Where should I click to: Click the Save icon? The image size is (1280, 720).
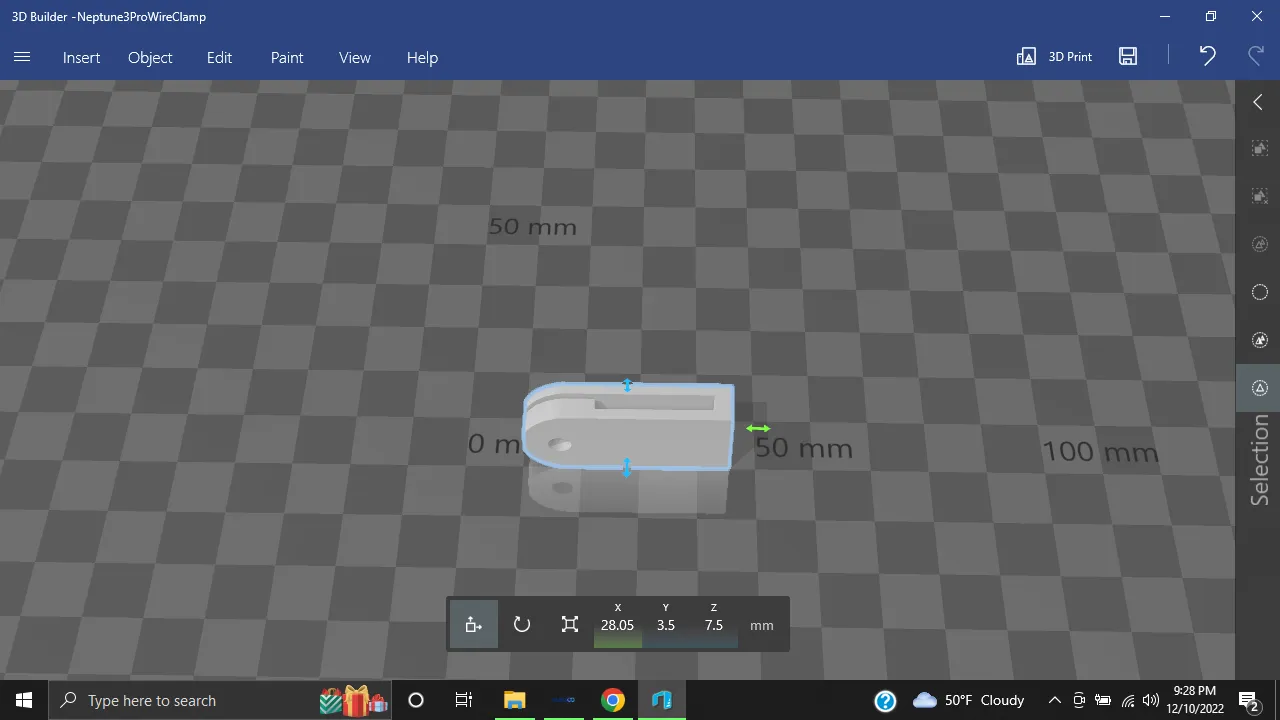tap(1128, 57)
